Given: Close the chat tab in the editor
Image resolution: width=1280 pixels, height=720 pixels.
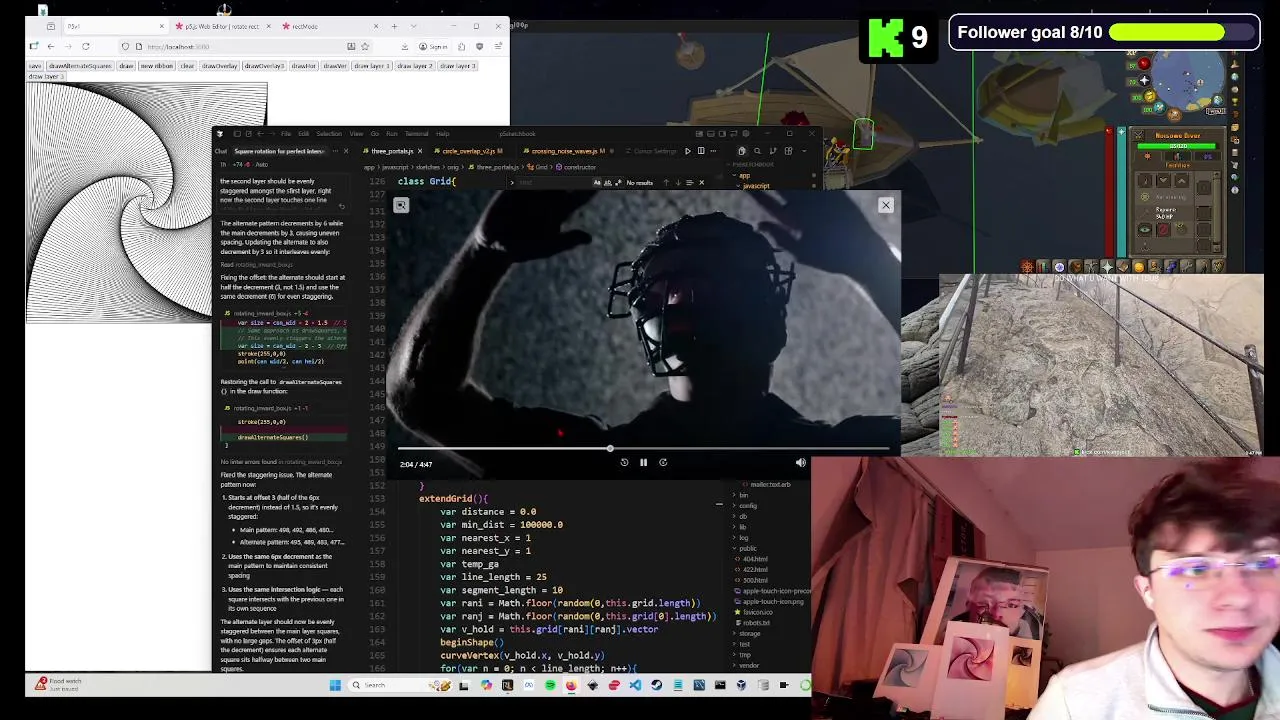Looking at the screenshot, I should point(346,151).
